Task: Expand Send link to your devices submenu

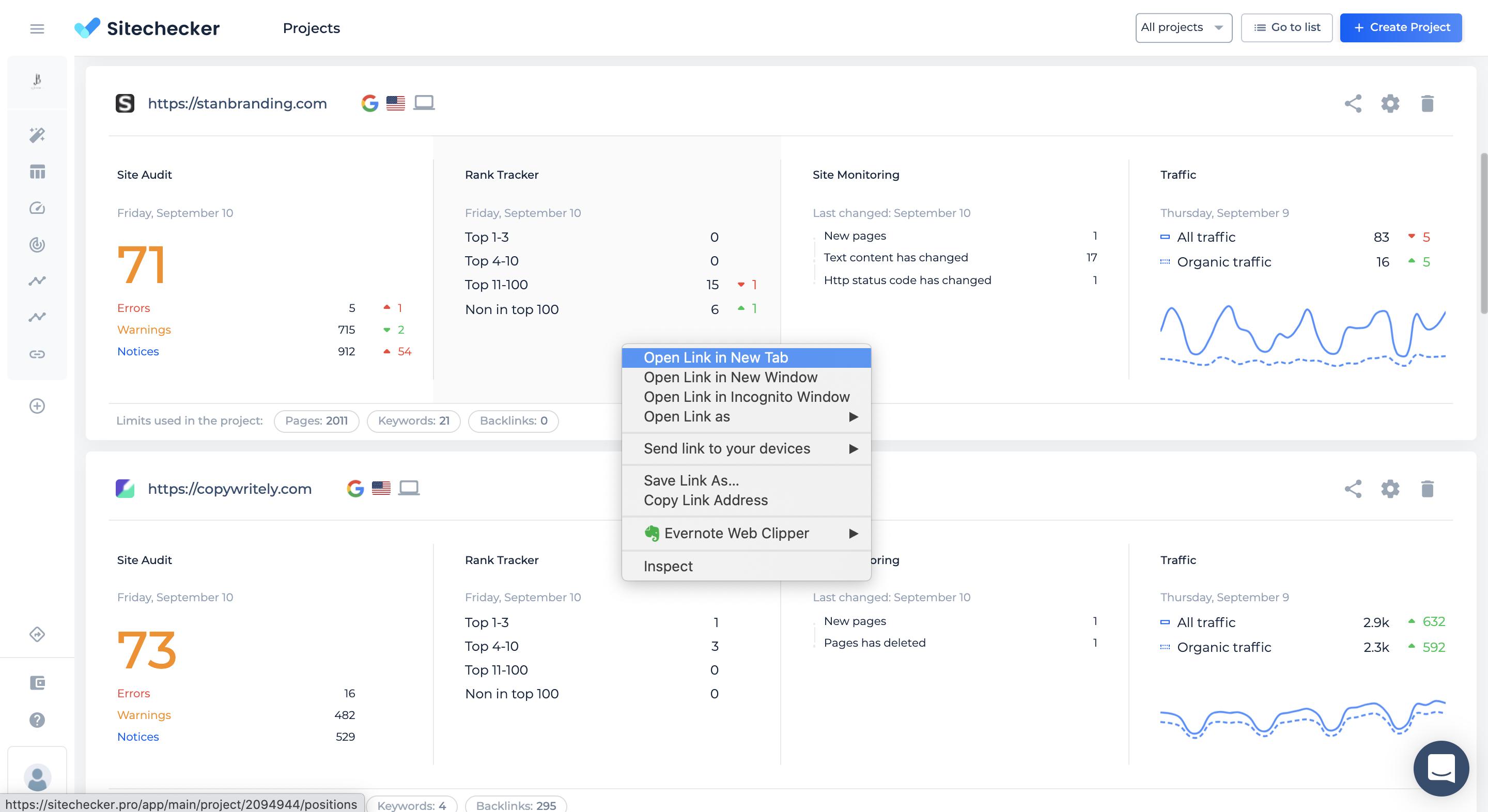Action: coord(746,449)
